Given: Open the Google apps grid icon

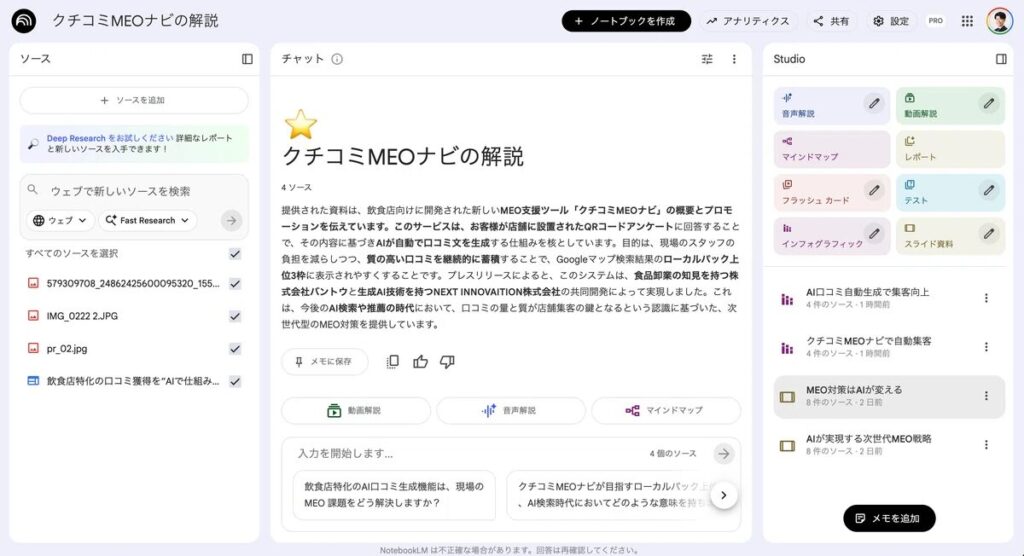Looking at the screenshot, I should point(967,21).
